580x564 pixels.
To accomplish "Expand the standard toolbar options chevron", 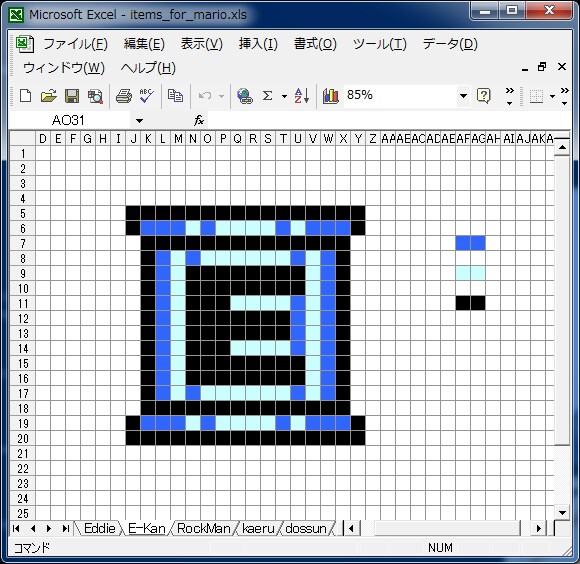I will coord(510,97).
